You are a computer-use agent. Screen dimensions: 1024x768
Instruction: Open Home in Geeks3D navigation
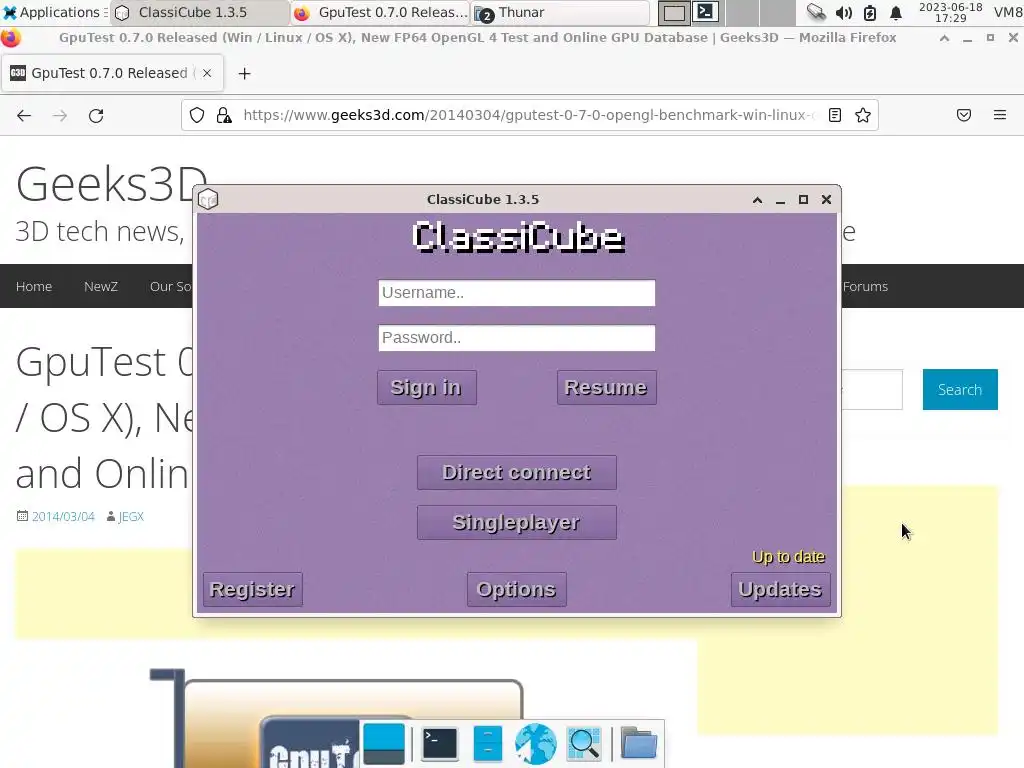coord(34,286)
